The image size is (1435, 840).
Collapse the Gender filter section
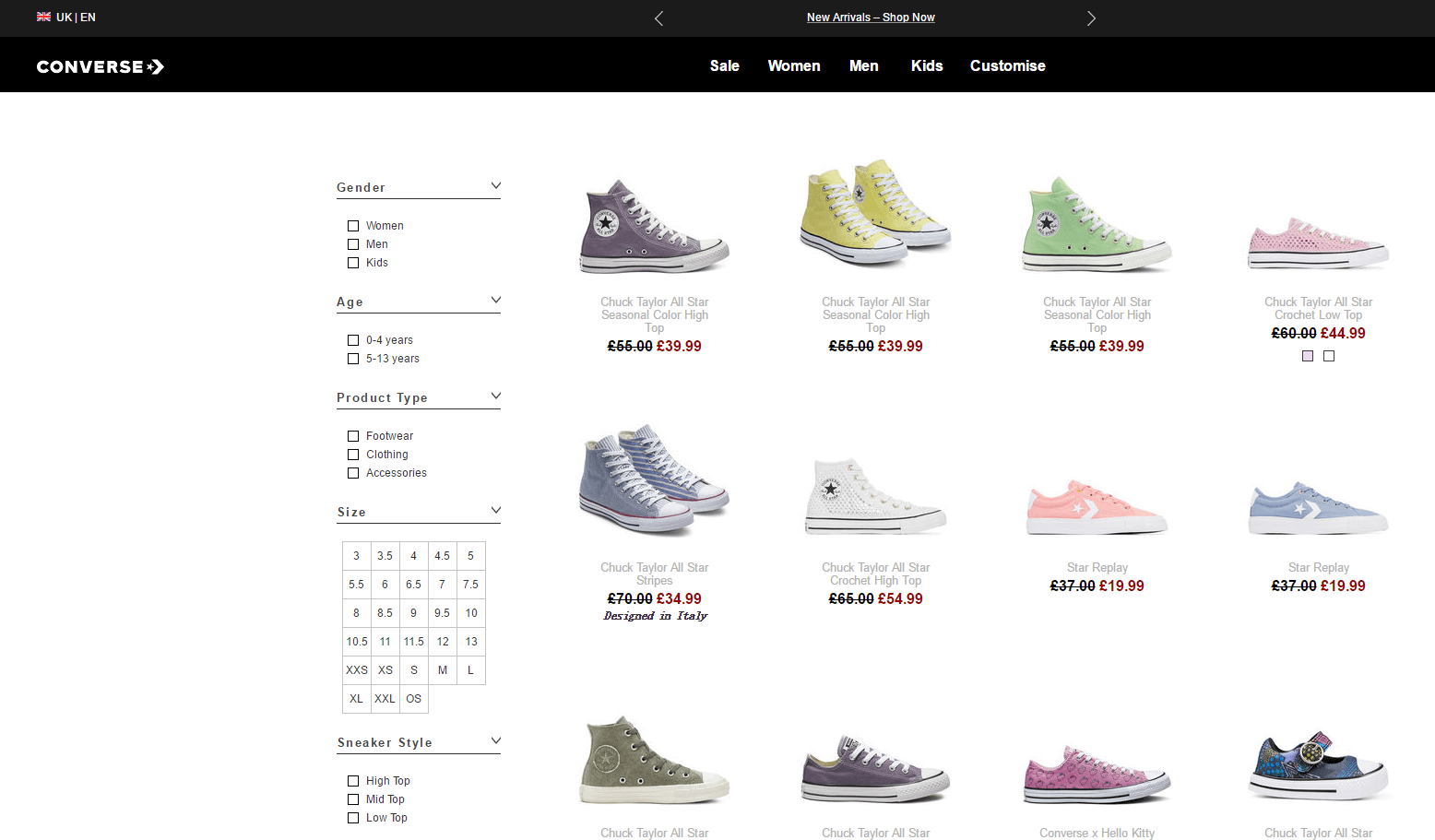pos(496,185)
